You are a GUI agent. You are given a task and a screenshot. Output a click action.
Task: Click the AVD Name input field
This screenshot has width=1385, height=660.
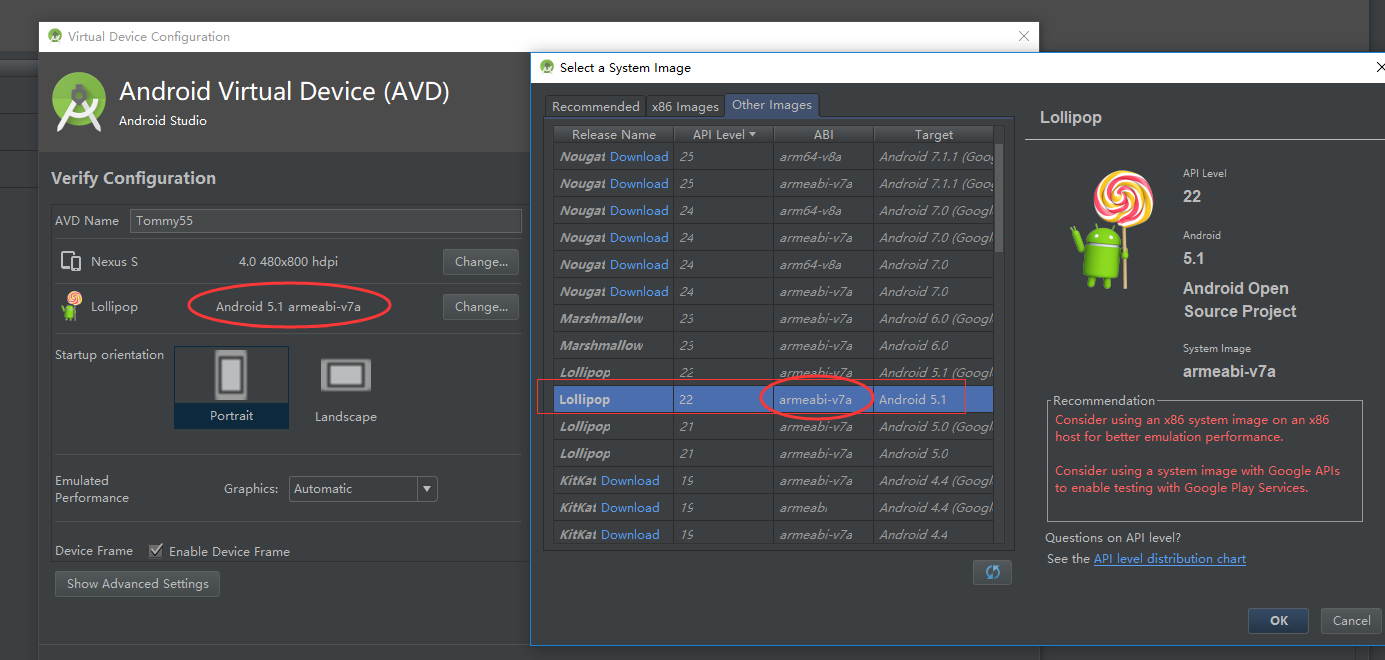click(326, 221)
